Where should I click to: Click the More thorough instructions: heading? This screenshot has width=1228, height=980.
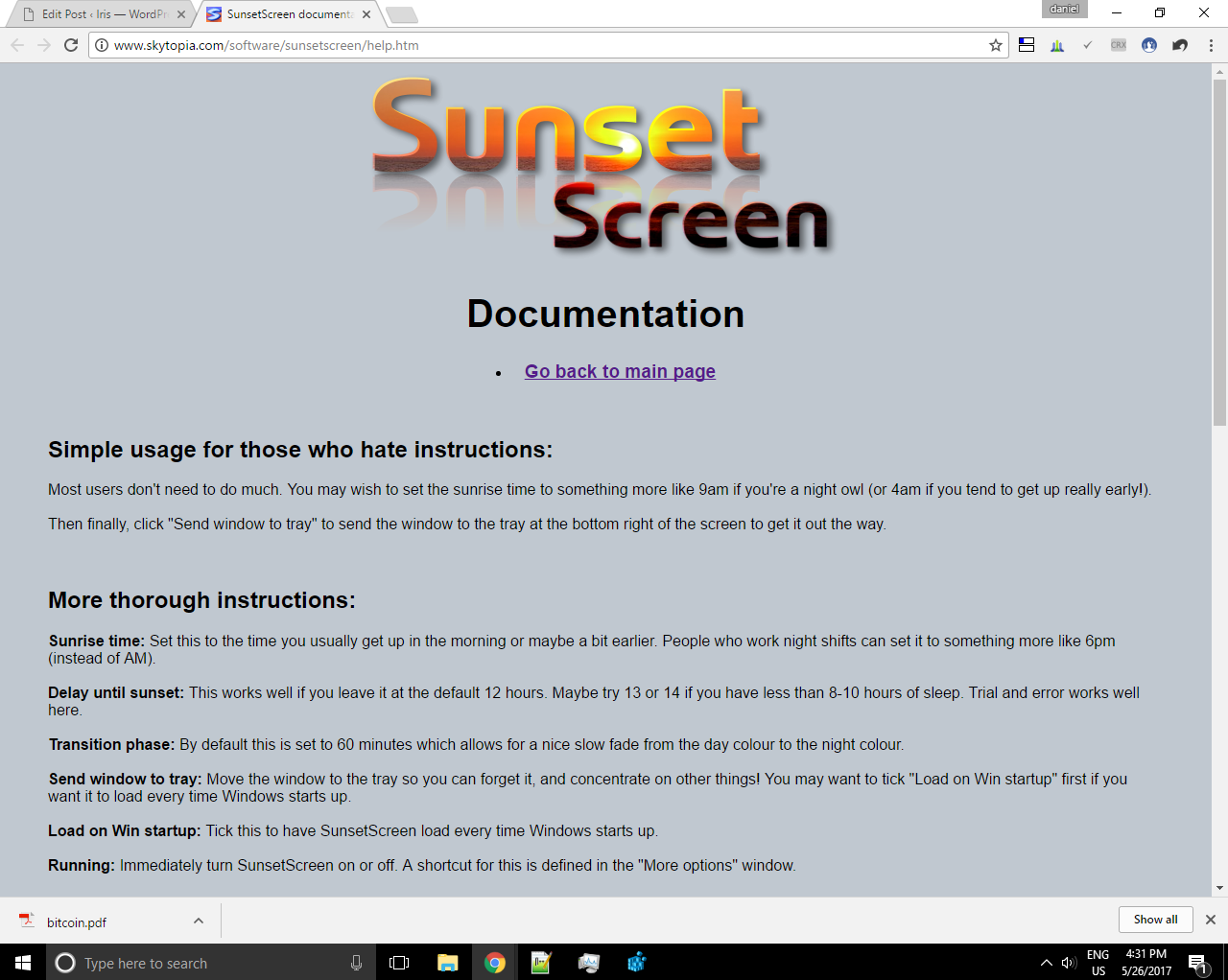[x=202, y=599]
